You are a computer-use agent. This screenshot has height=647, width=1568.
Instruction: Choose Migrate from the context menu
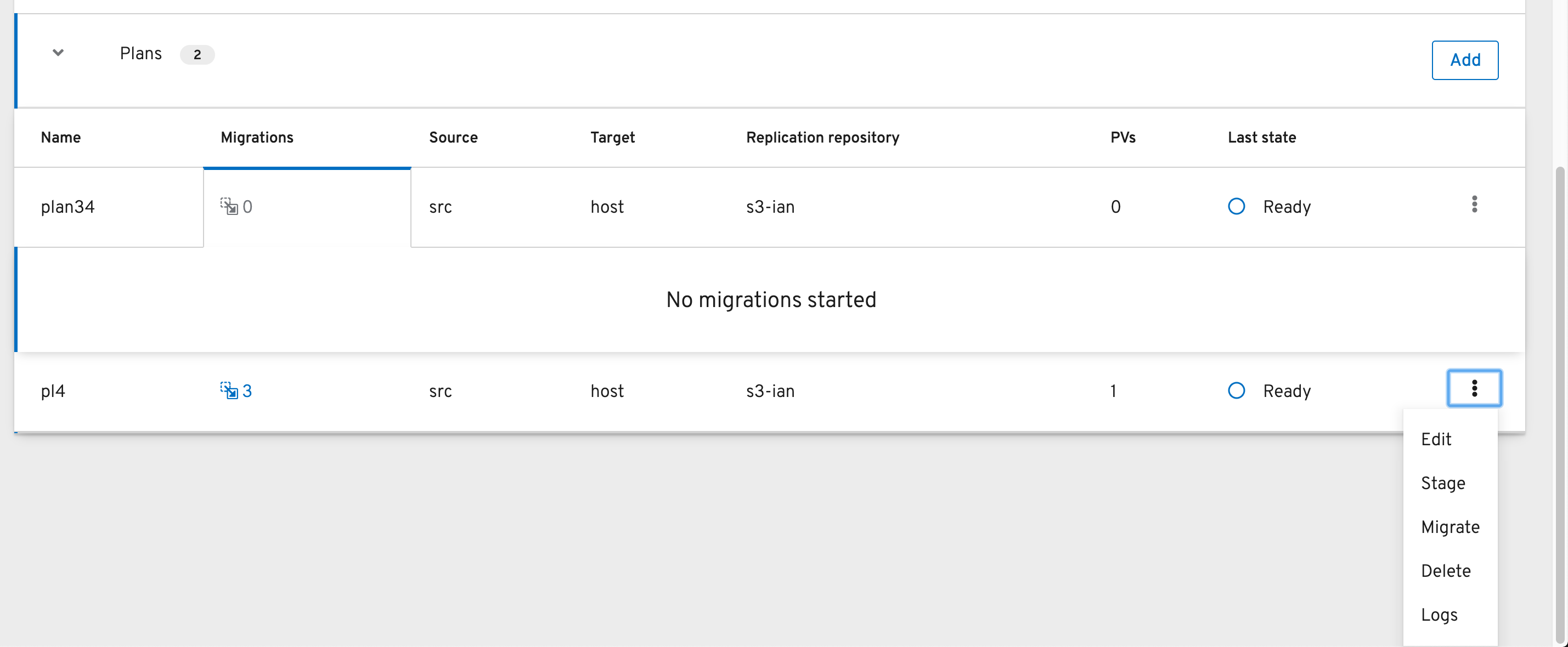(x=1450, y=526)
